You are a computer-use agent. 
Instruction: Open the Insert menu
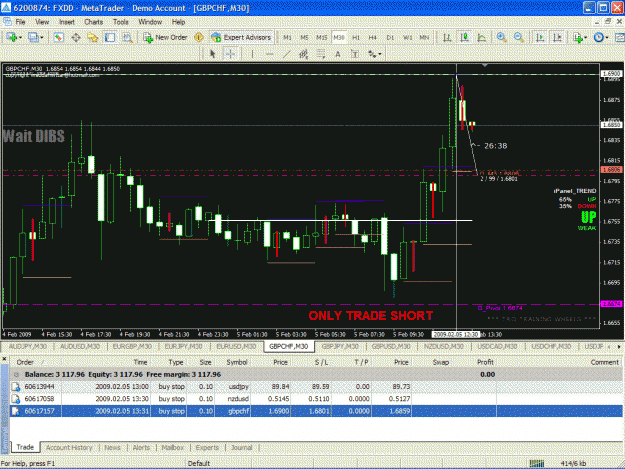click(x=67, y=22)
